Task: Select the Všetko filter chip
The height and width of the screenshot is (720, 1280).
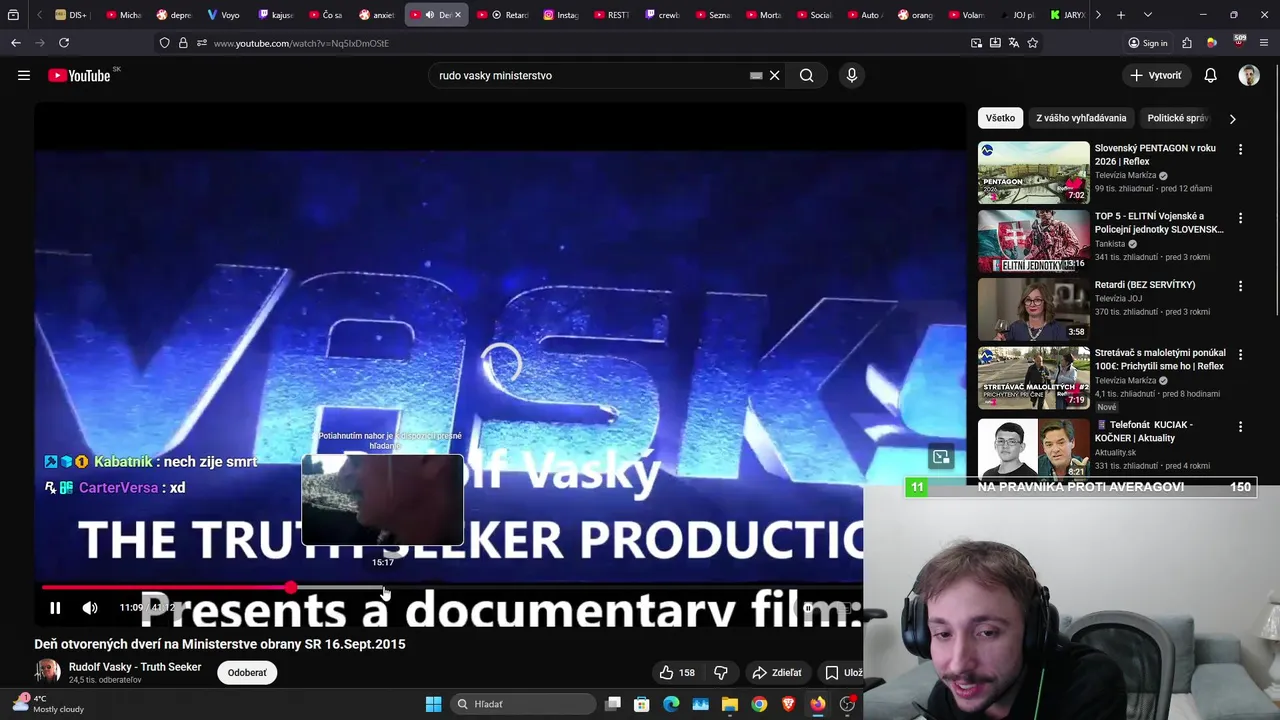Action: click(x=1000, y=118)
